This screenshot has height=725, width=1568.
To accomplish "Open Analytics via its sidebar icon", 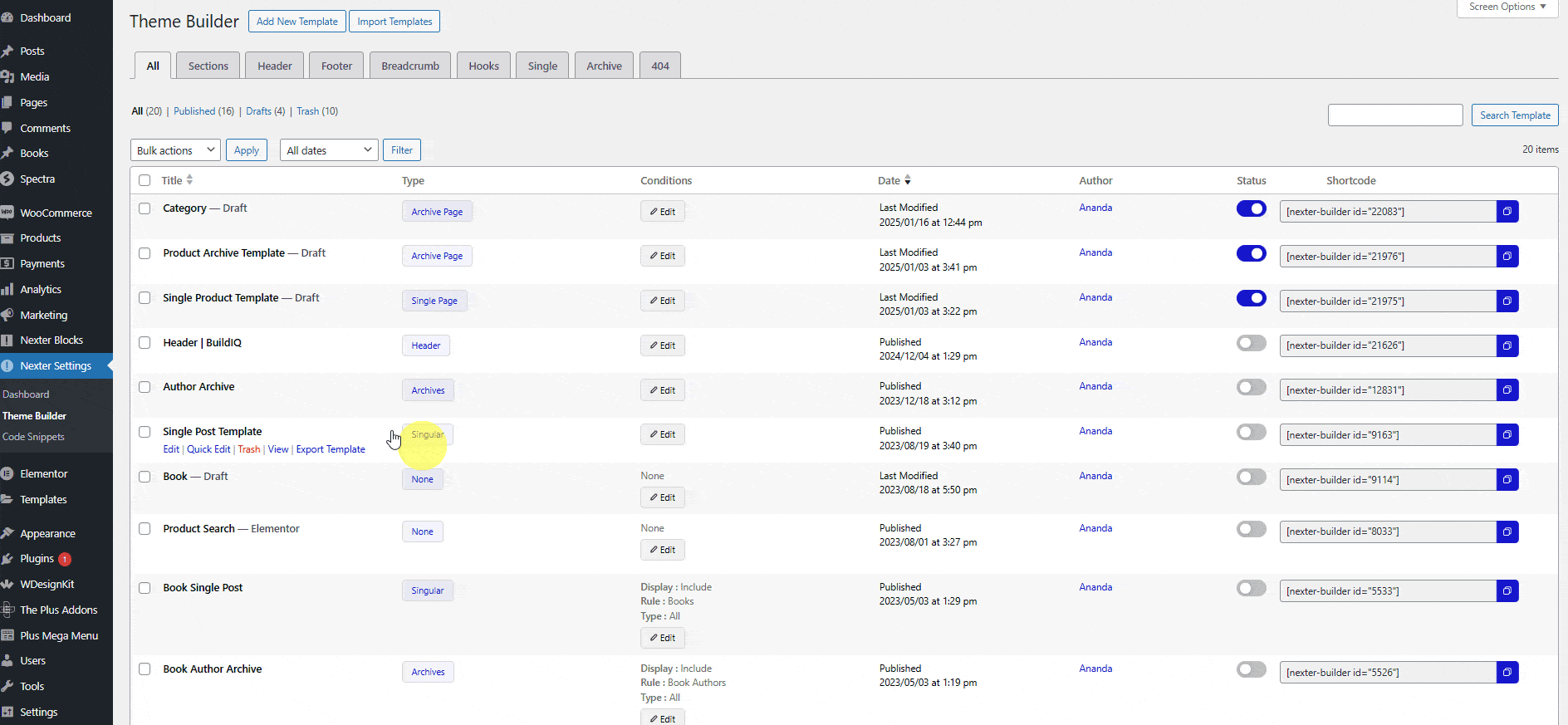I will (7, 290).
